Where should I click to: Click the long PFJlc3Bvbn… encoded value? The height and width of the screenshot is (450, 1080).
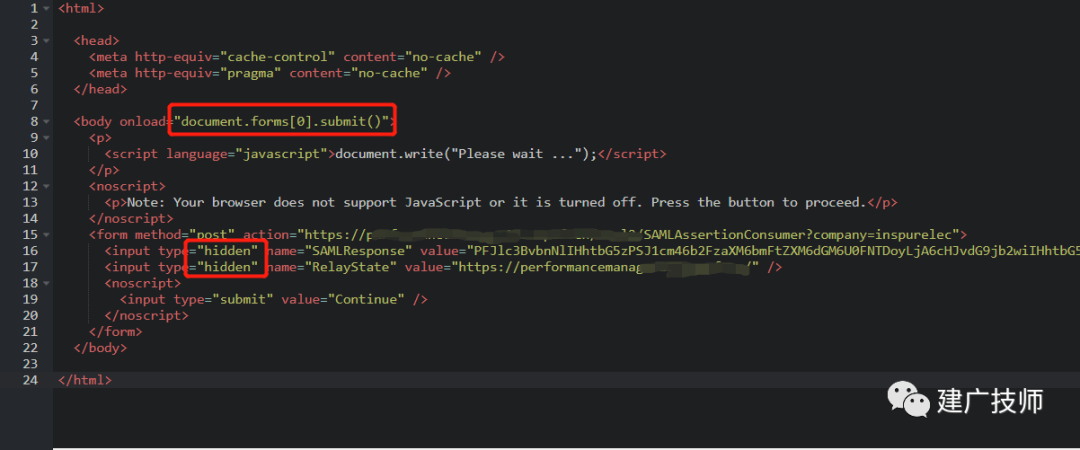773,251
